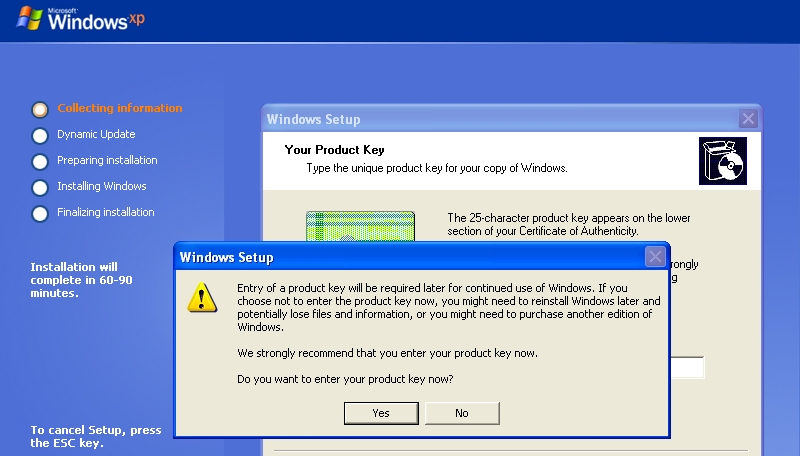Select the Preparing installation step bullet
800x456 pixels.
pos(40,162)
